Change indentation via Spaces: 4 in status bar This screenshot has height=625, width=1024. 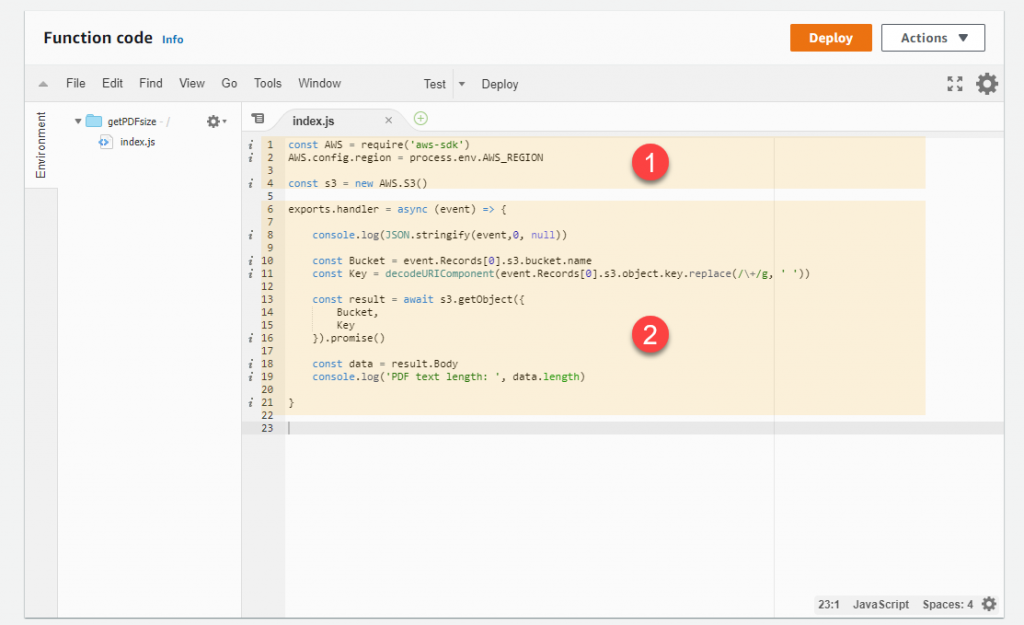(946, 604)
